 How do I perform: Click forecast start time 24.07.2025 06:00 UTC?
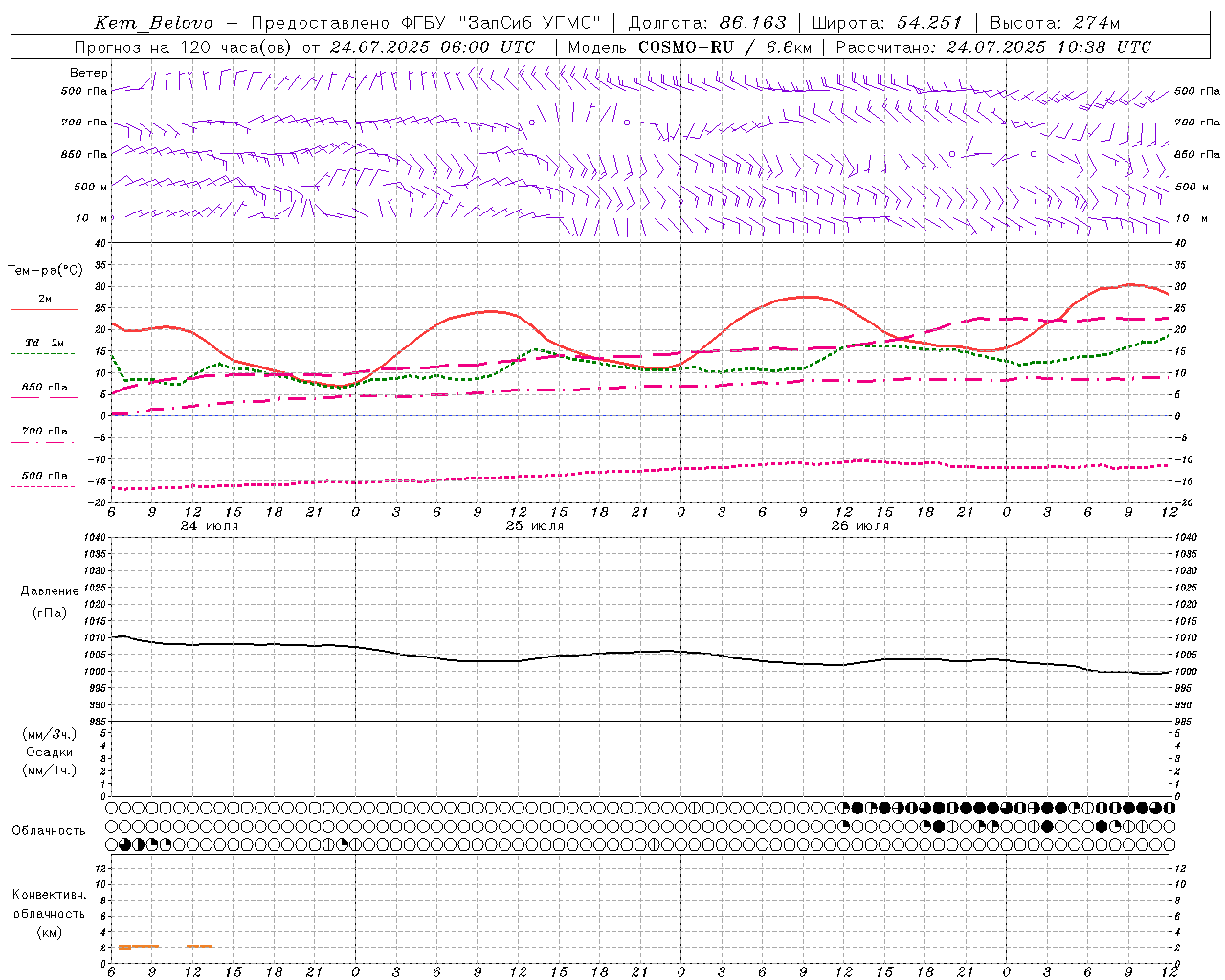tap(433, 47)
